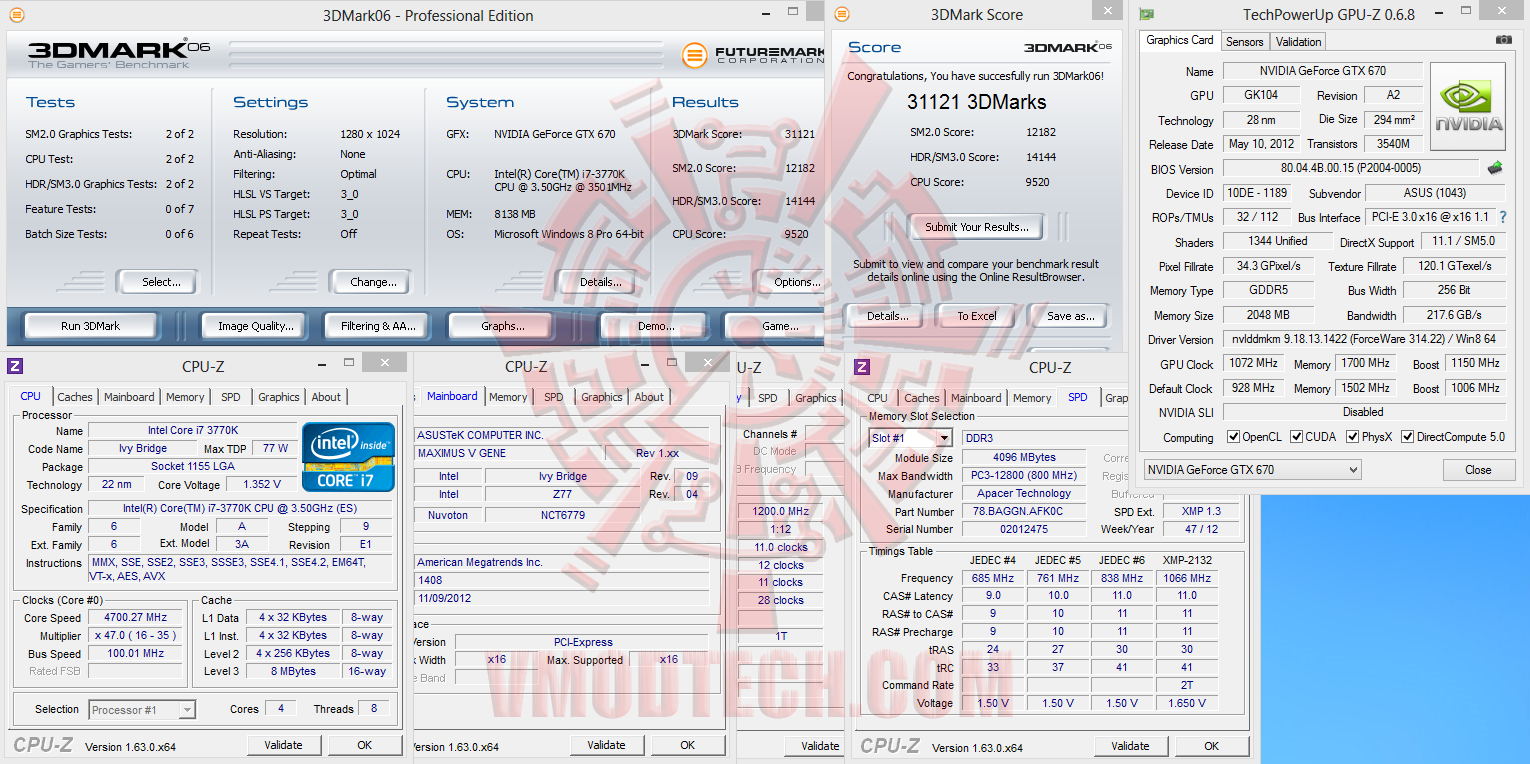Open Image Quality settings in 3DMark06
This screenshot has height=764, width=1530.
point(256,326)
